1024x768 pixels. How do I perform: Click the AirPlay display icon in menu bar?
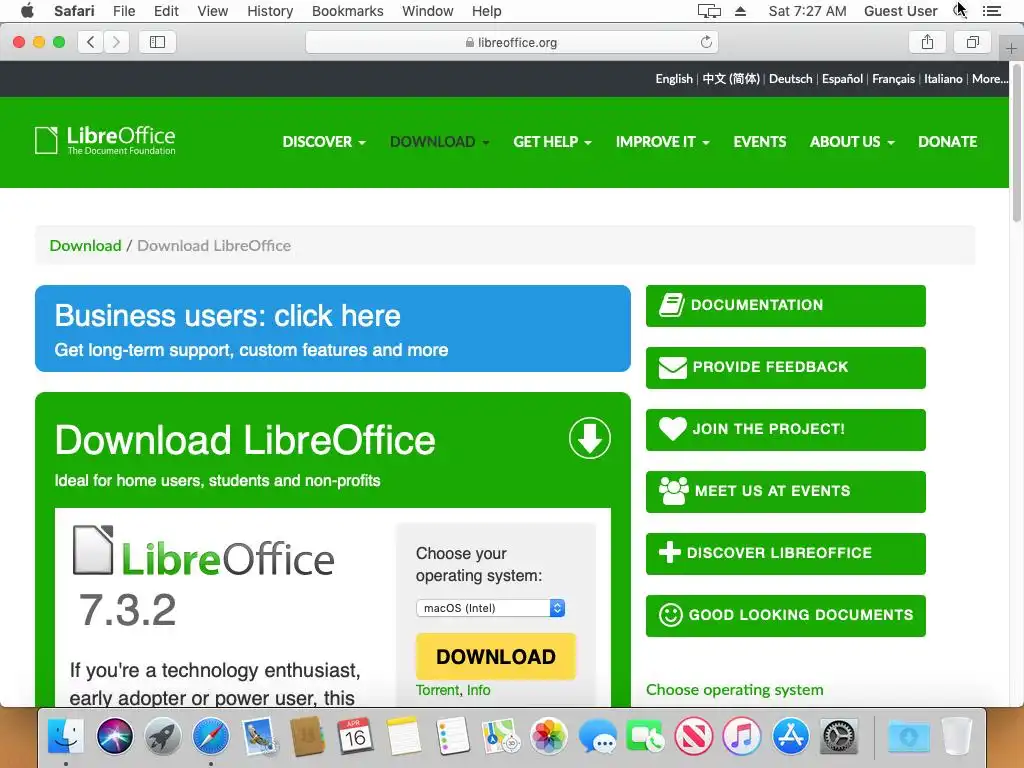coord(709,11)
